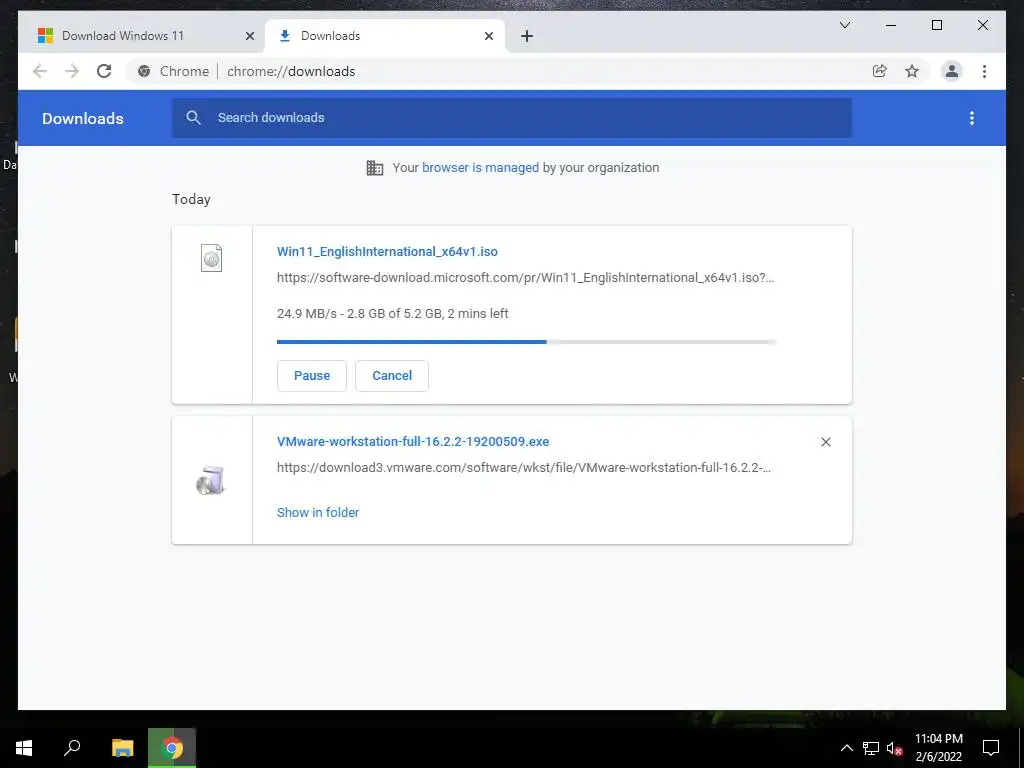This screenshot has width=1024, height=768.
Task: Open the Windows Start menu
Action: (x=24, y=748)
